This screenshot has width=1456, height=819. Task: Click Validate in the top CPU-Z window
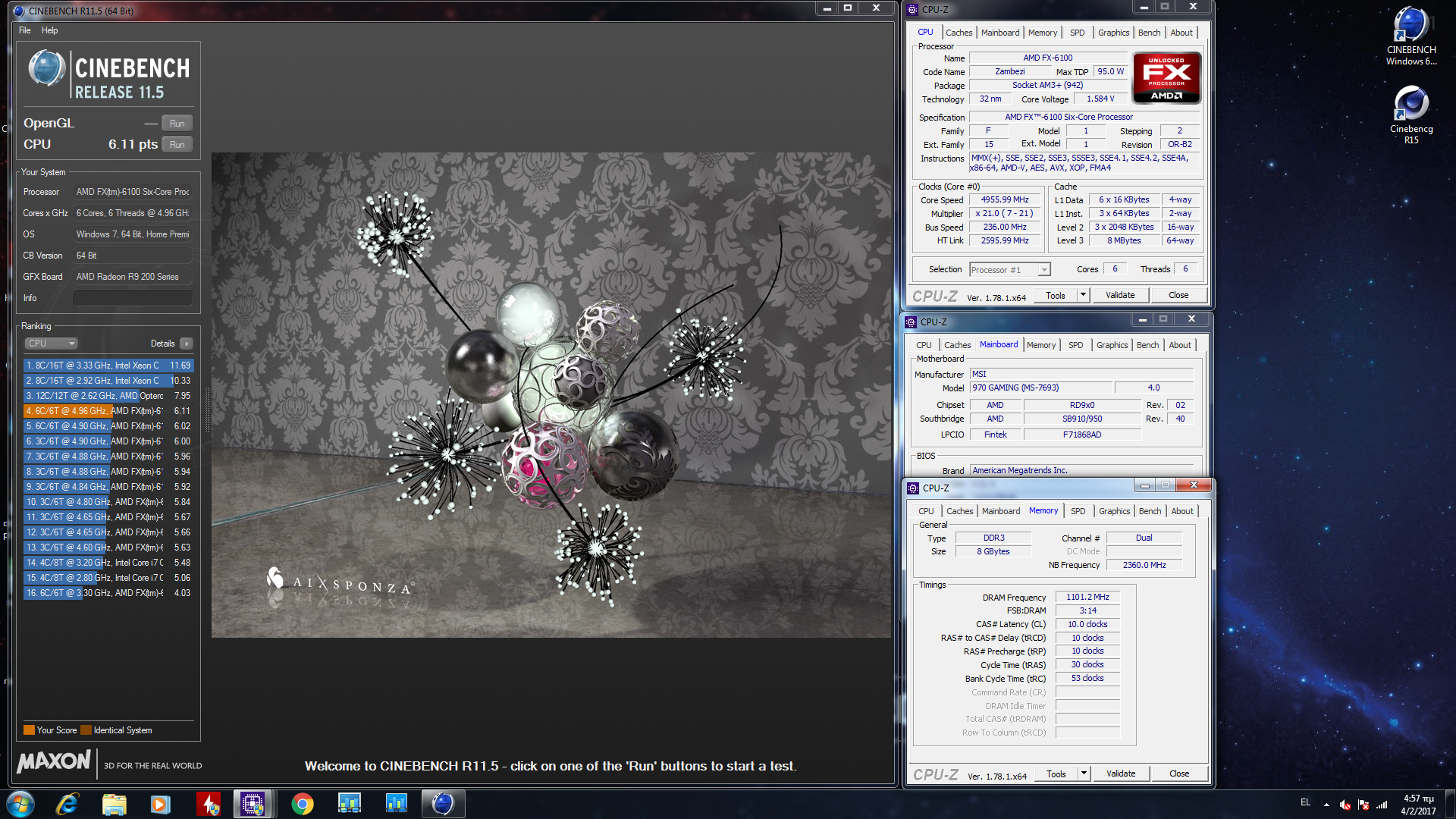coord(1120,296)
